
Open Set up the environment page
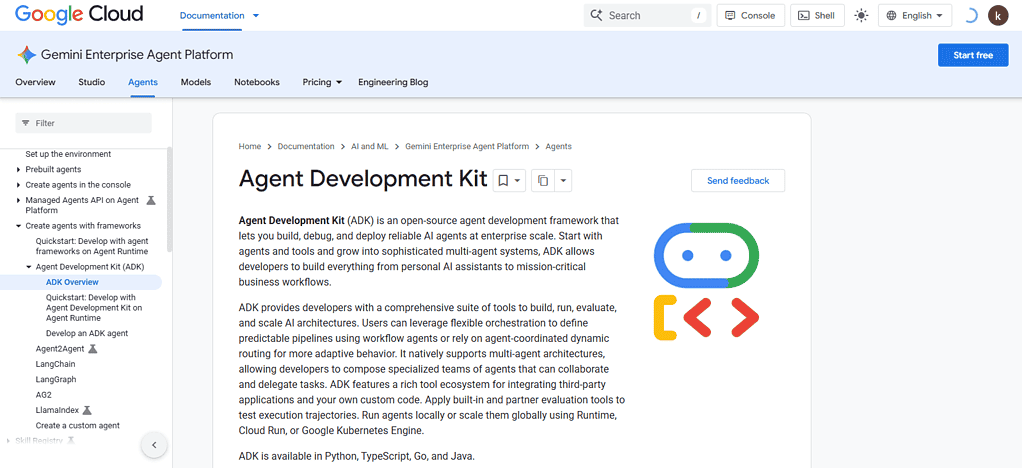pyautogui.click(x=68, y=154)
